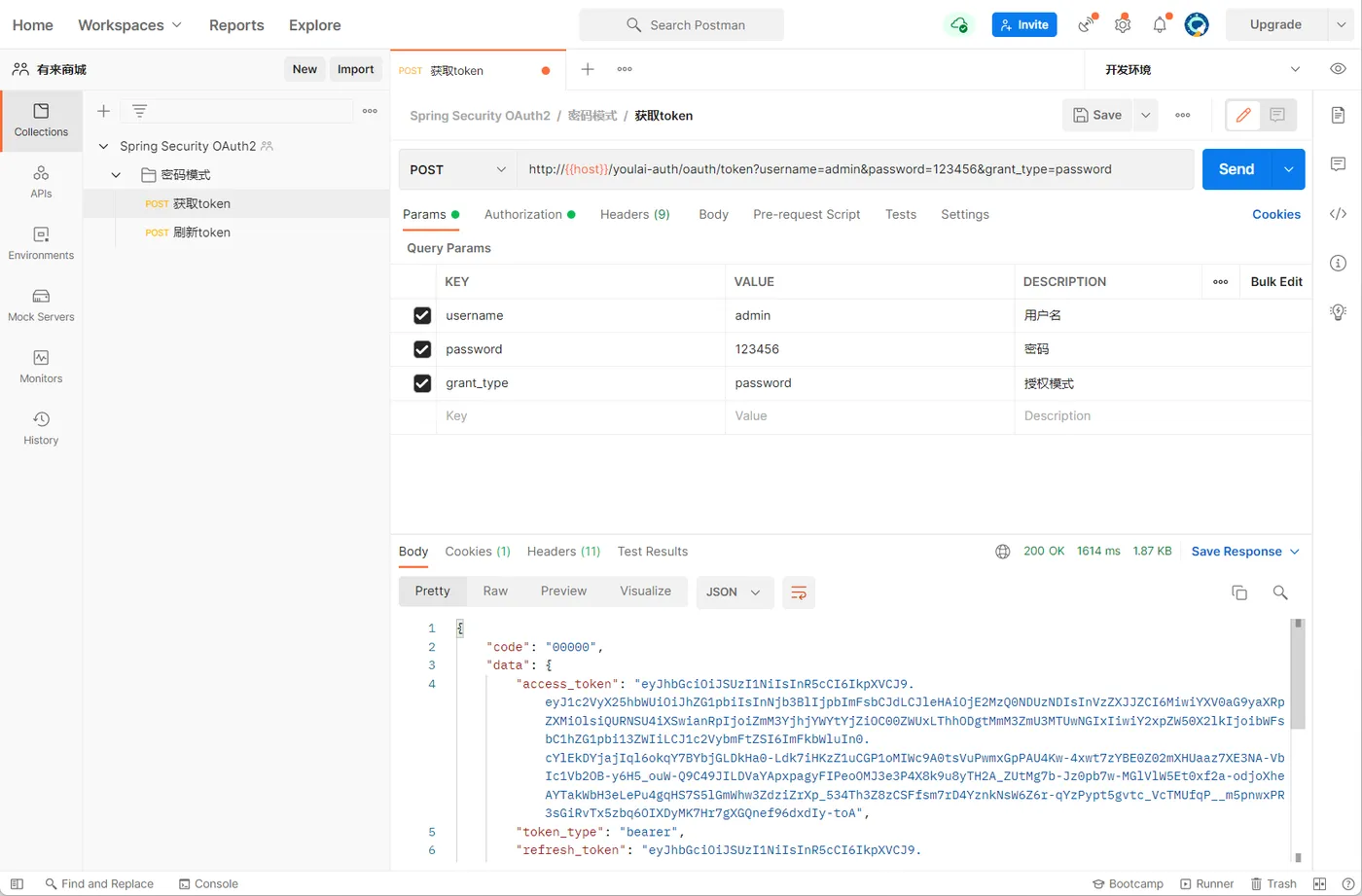
Task: Open two-pane layout icon in status bar
Action: click(x=1319, y=883)
